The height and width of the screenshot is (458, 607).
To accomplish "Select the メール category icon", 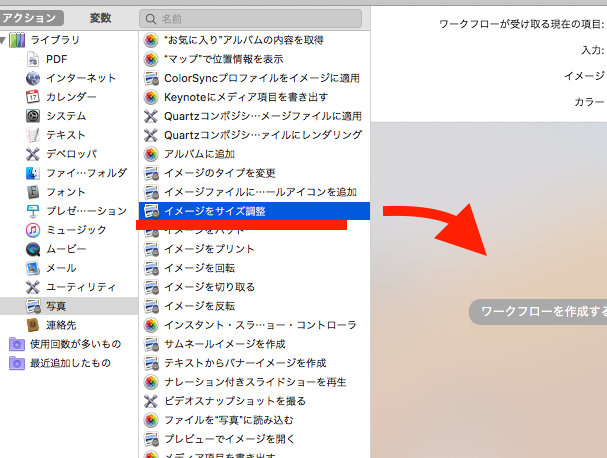I will click(33, 268).
